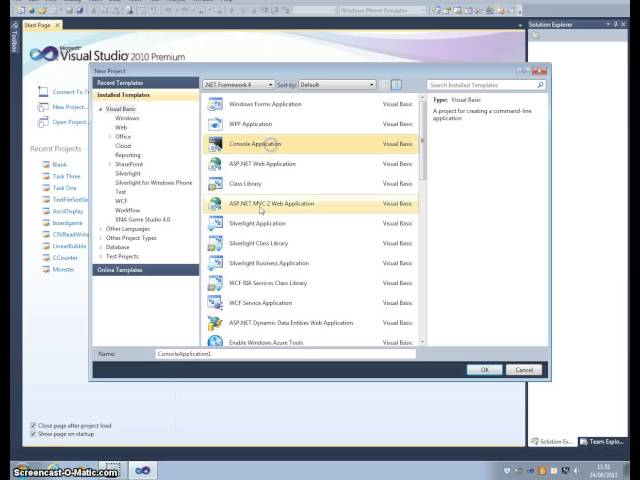The height and width of the screenshot is (480, 640).
Task: Select the WCF template category
Action: point(121,201)
